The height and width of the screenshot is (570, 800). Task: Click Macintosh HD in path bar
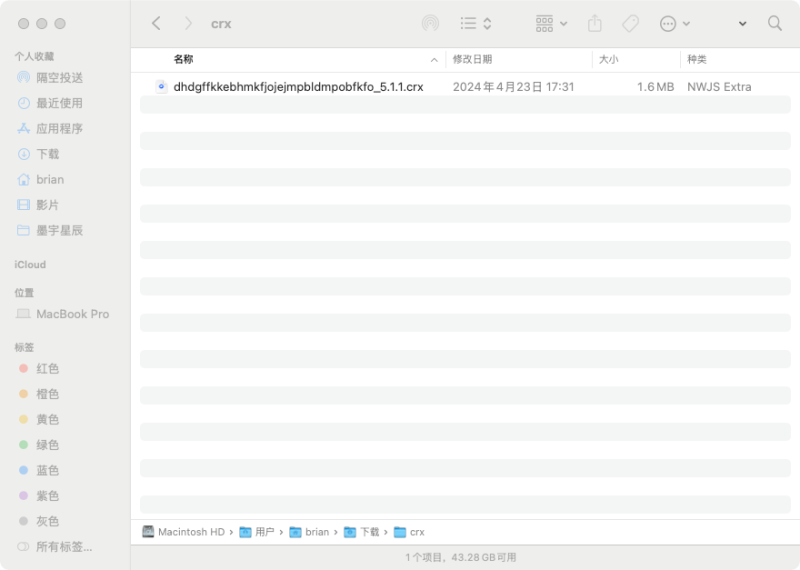tap(190, 532)
